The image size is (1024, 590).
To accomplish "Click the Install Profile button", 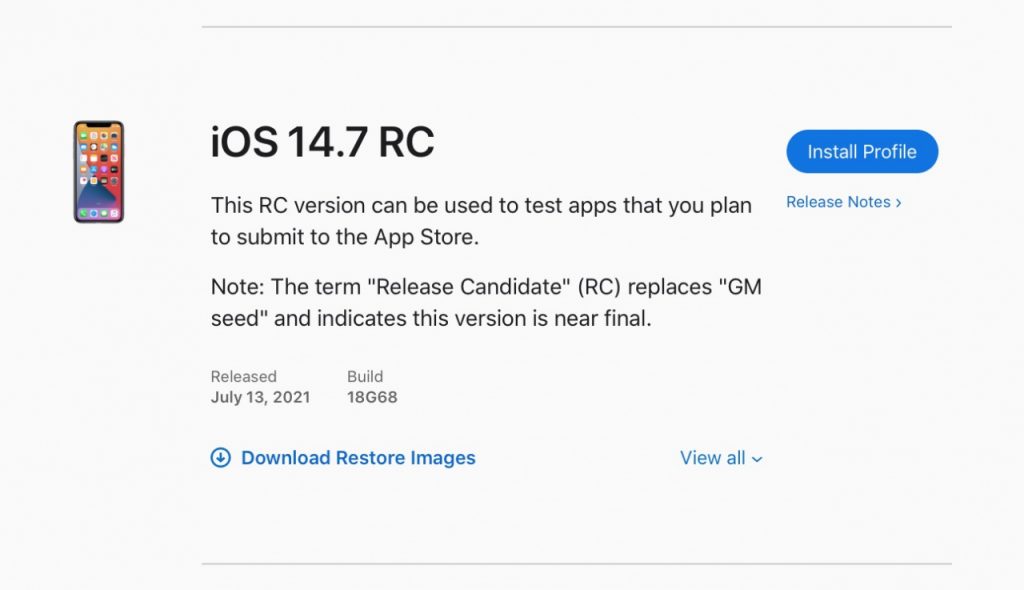I will click(x=862, y=151).
